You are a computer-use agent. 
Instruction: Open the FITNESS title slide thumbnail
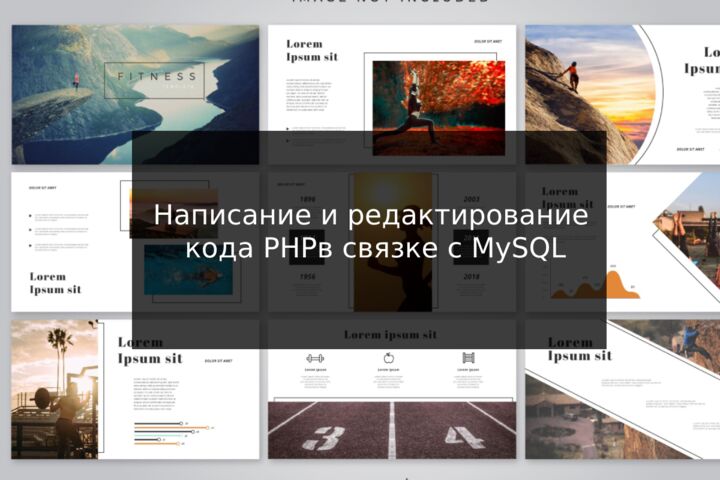(135, 95)
